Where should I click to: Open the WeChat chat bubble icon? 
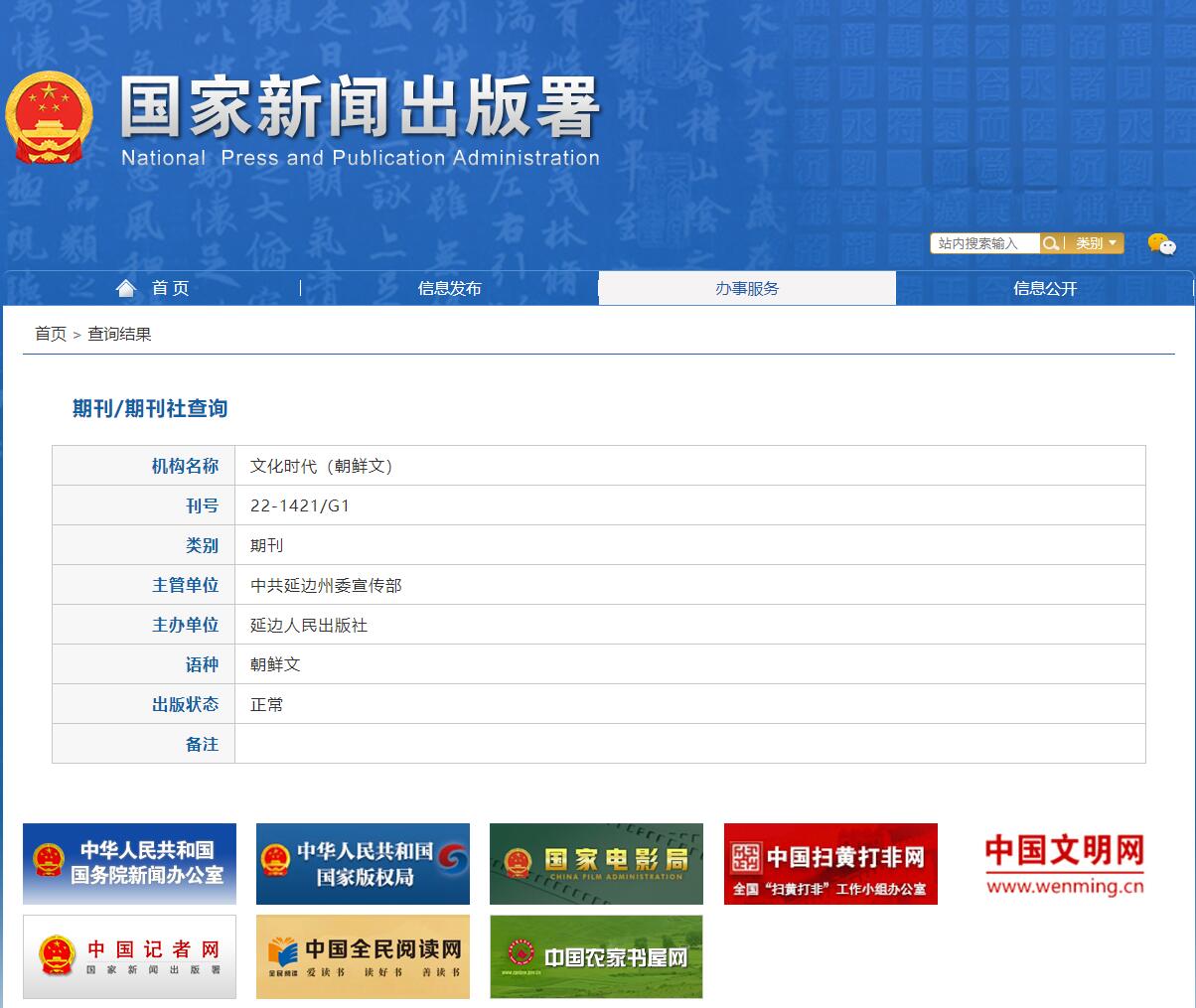coord(1160,244)
